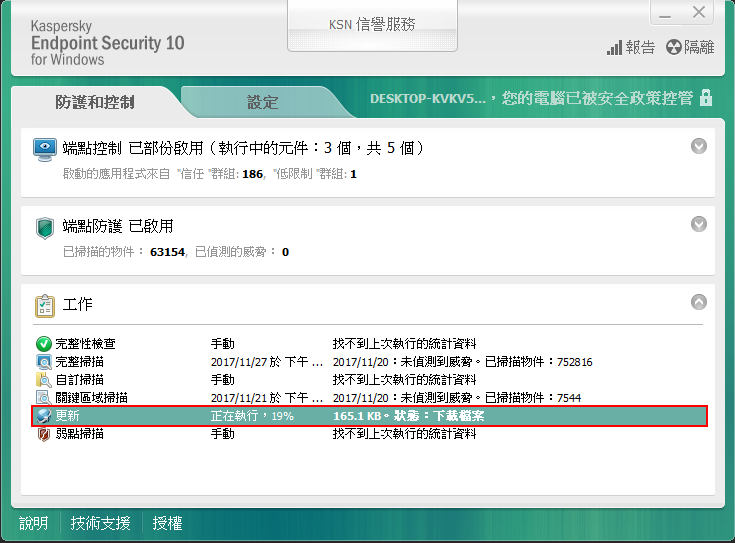Expand the 端點控制 section chevron
The width and height of the screenshot is (735, 543).
point(698,146)
